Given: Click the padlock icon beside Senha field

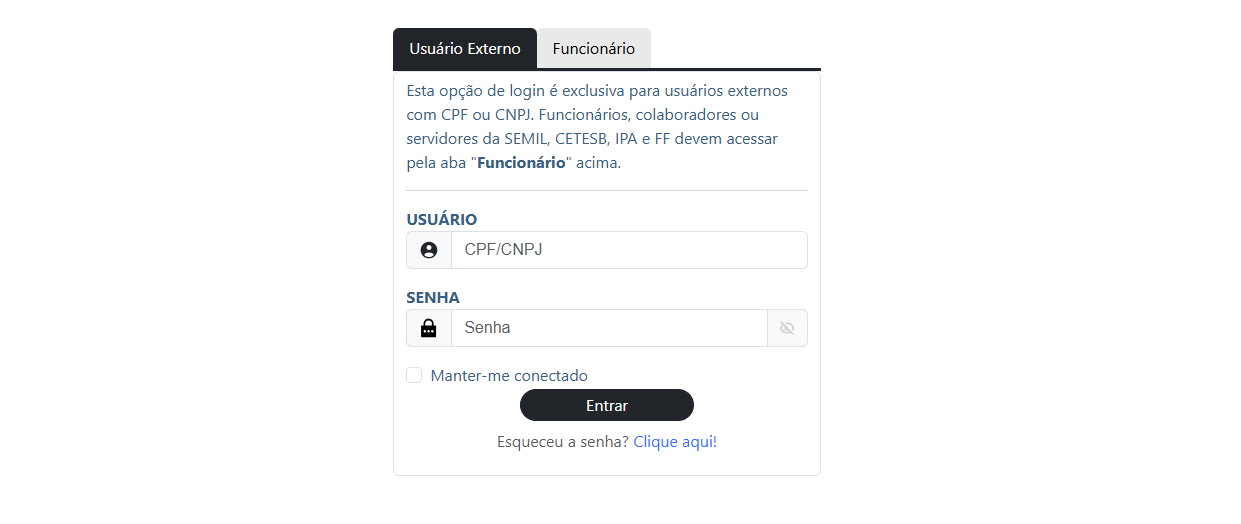Looking at the screenshot, I should (429, 328).
